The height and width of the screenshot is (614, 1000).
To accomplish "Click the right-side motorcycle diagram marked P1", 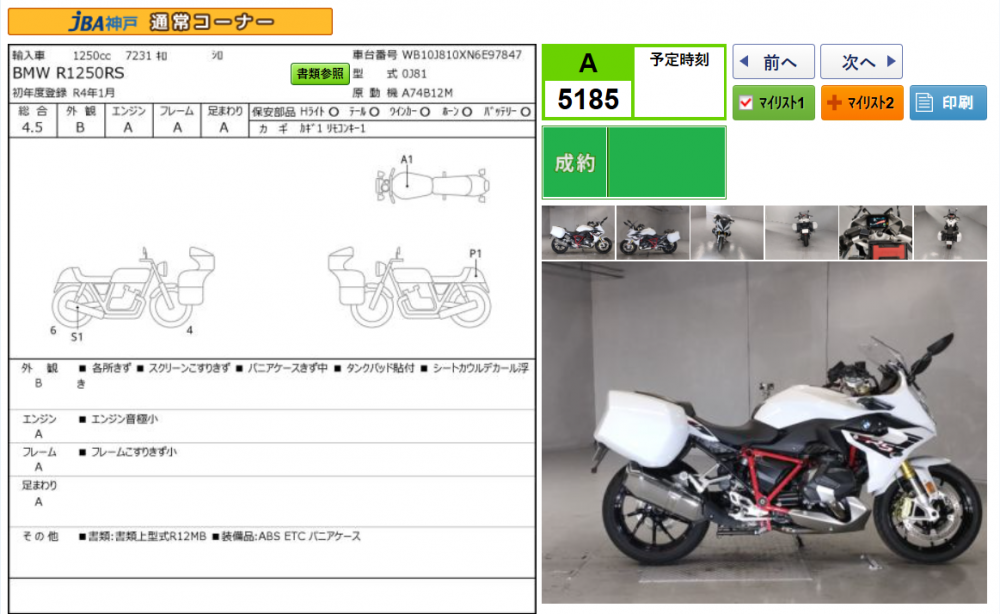I will 409,287.
